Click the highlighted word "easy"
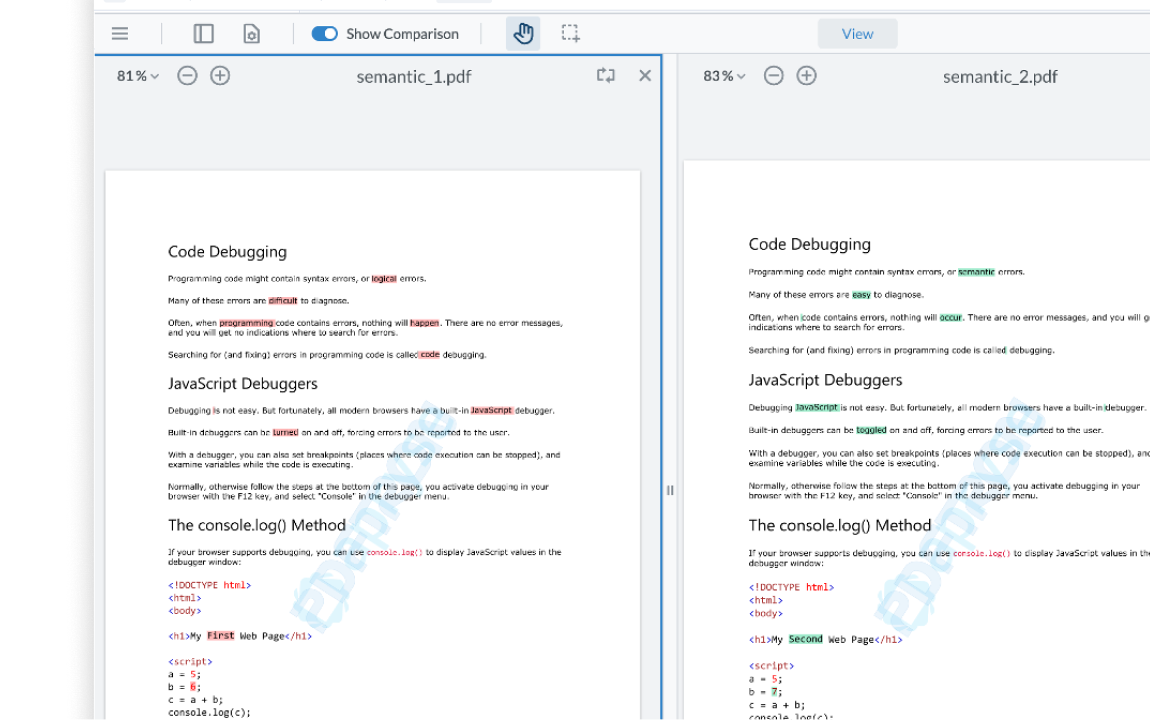 point(861,295)
